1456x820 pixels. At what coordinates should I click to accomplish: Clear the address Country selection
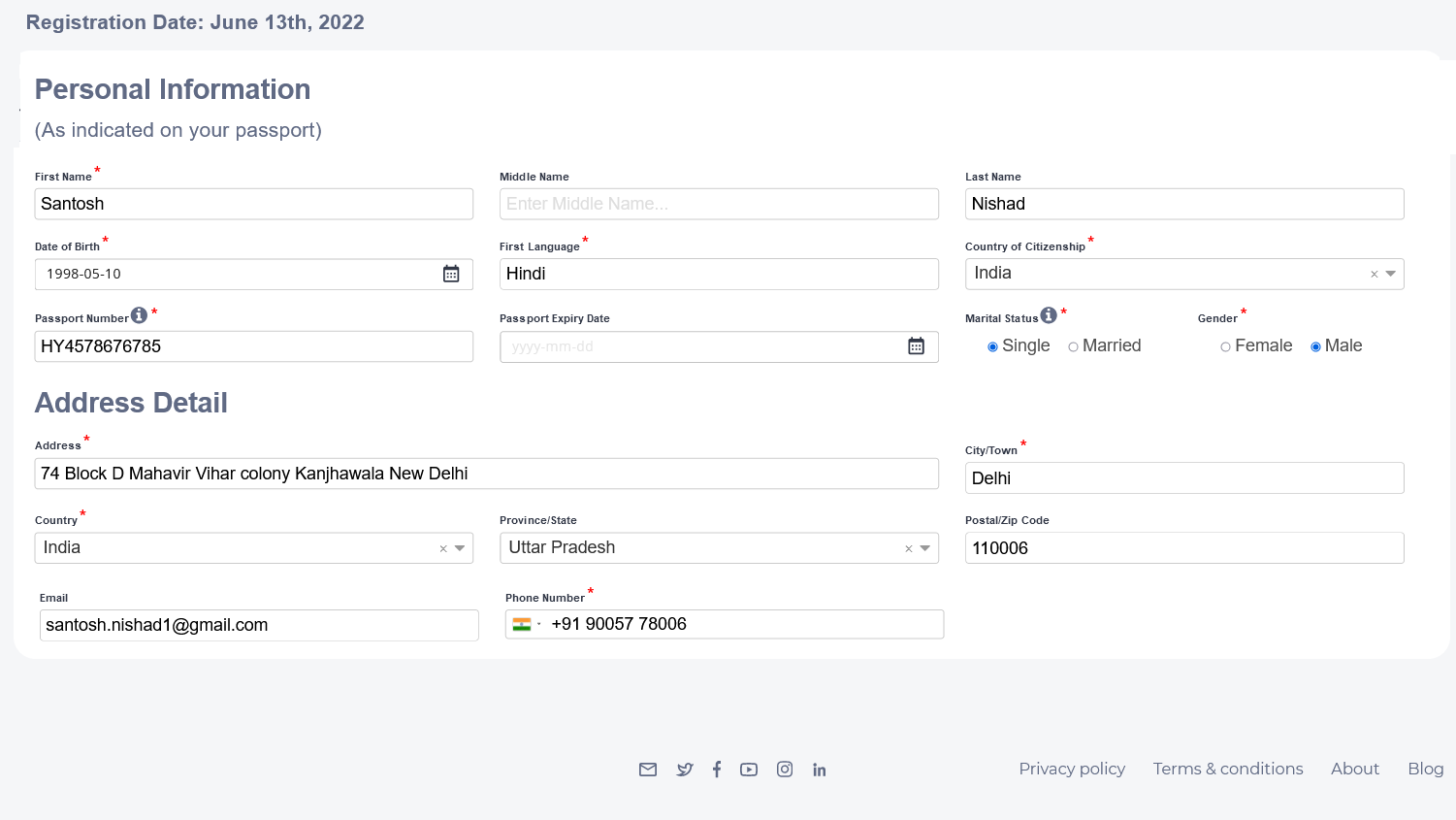[443, 549]
